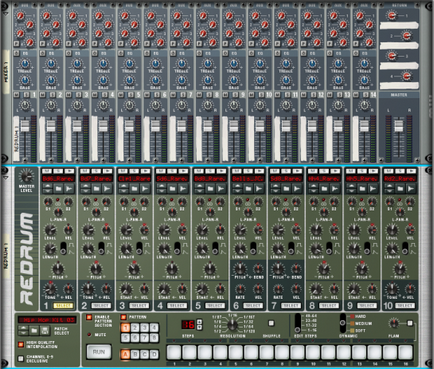Mute mixer channel 1 with M button
434x369 pixels.
point(16,95)
